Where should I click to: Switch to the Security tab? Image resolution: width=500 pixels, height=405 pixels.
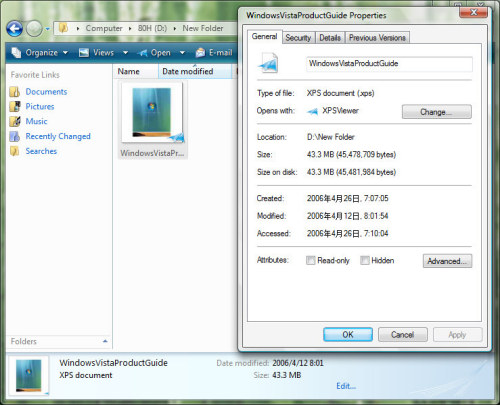(x=298, y=38)
